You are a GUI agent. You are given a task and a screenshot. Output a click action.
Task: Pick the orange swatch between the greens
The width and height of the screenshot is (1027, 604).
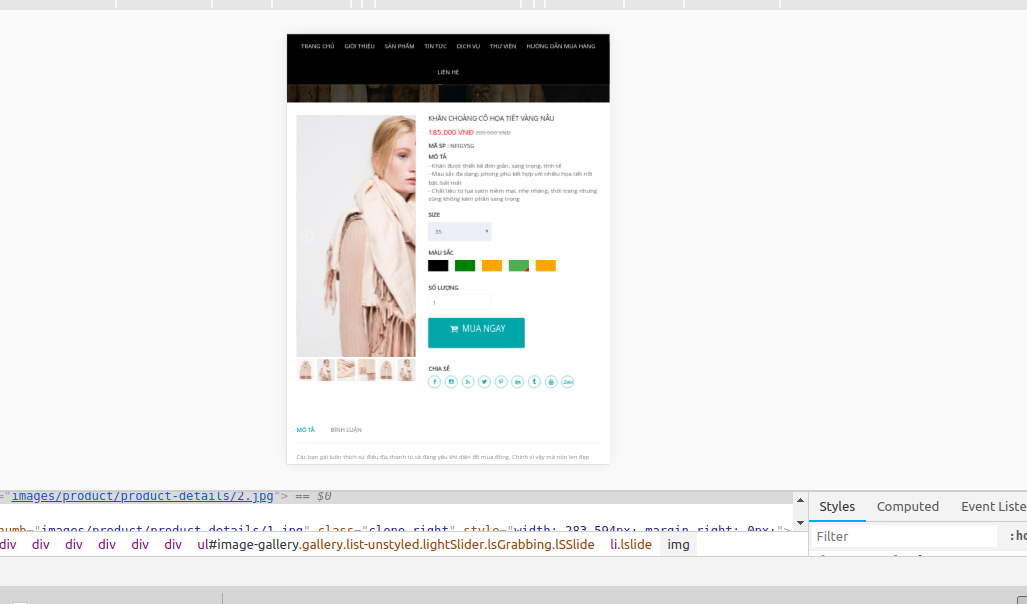[492, 265]
